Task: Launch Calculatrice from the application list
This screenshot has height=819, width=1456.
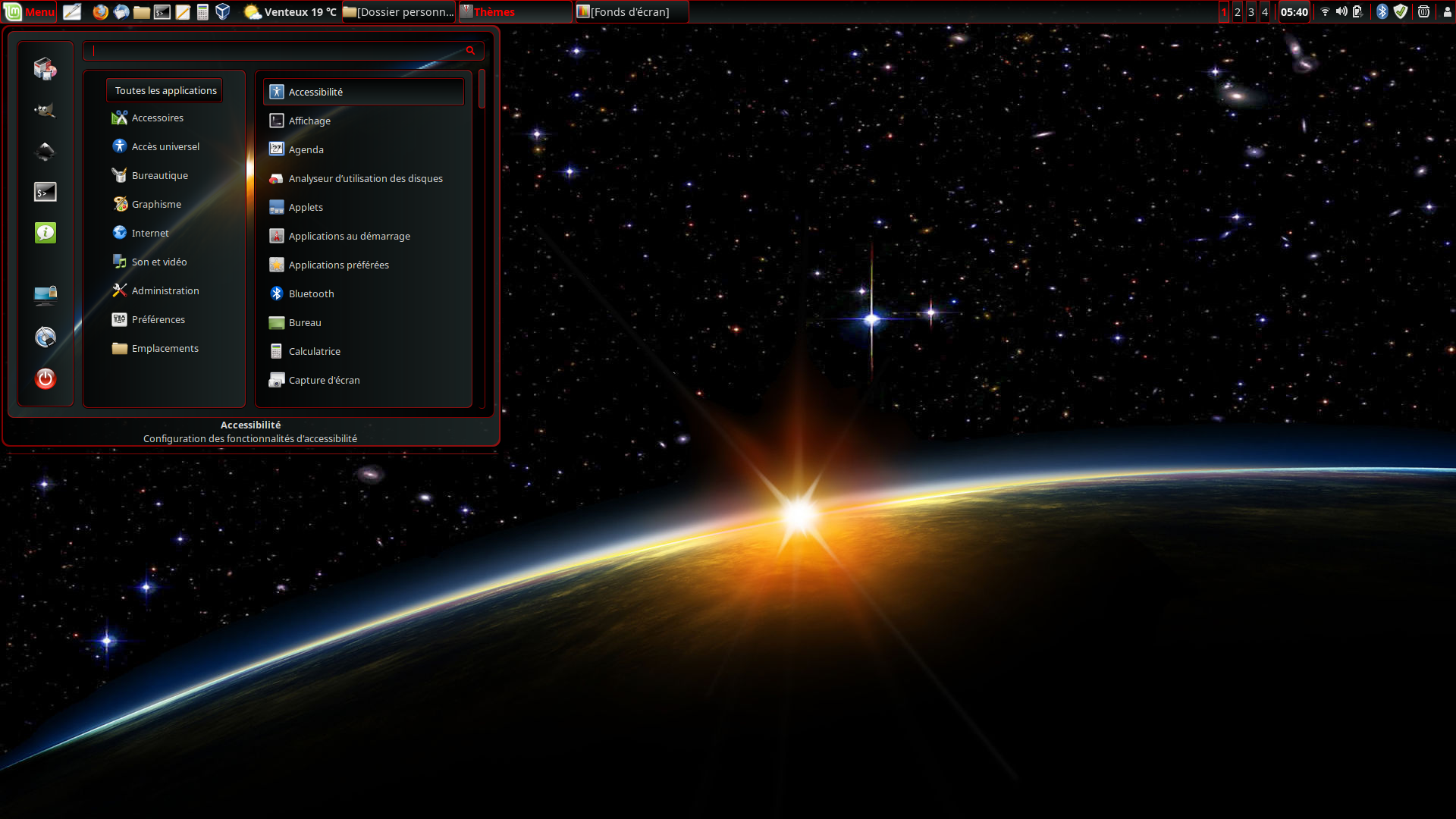Action: click(364, 351)
